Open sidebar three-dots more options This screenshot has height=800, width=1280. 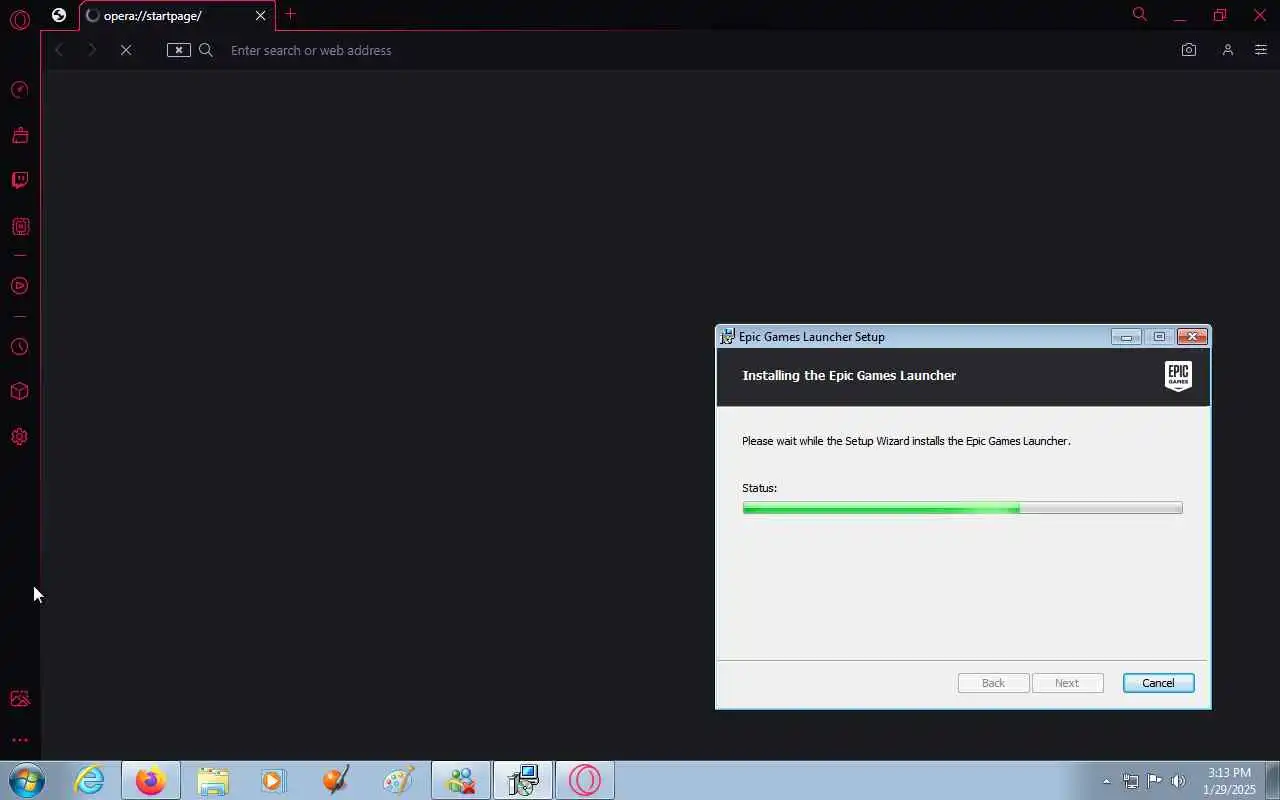click(x=19, y=741)
